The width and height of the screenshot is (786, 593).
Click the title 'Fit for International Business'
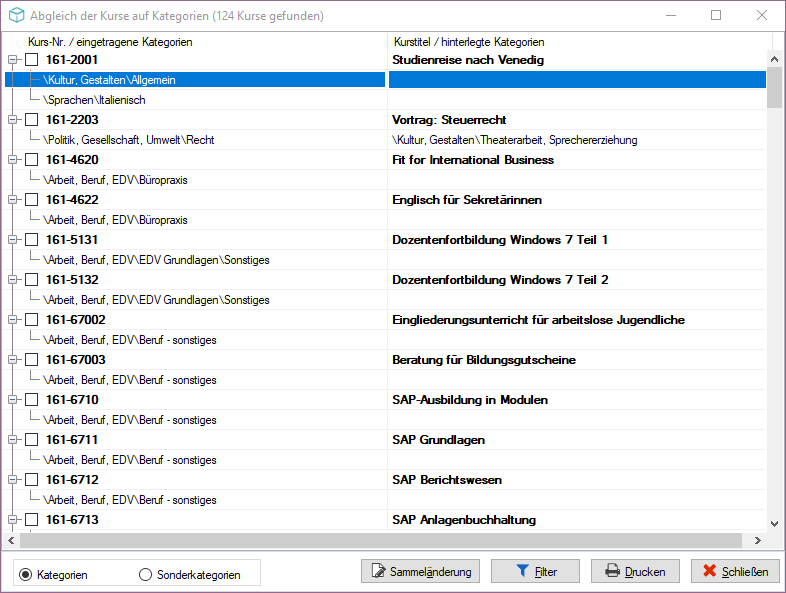coord(473,160)
